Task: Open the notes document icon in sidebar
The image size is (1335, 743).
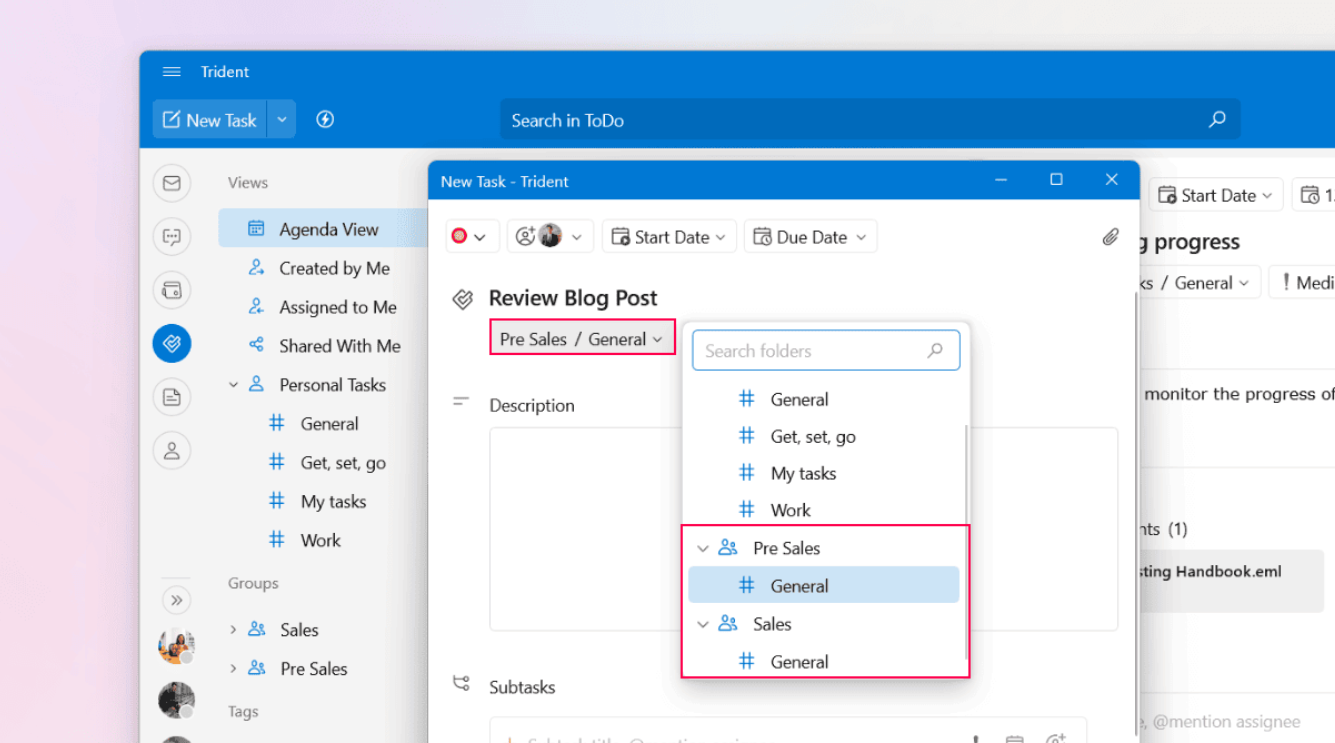Action: 172,398
